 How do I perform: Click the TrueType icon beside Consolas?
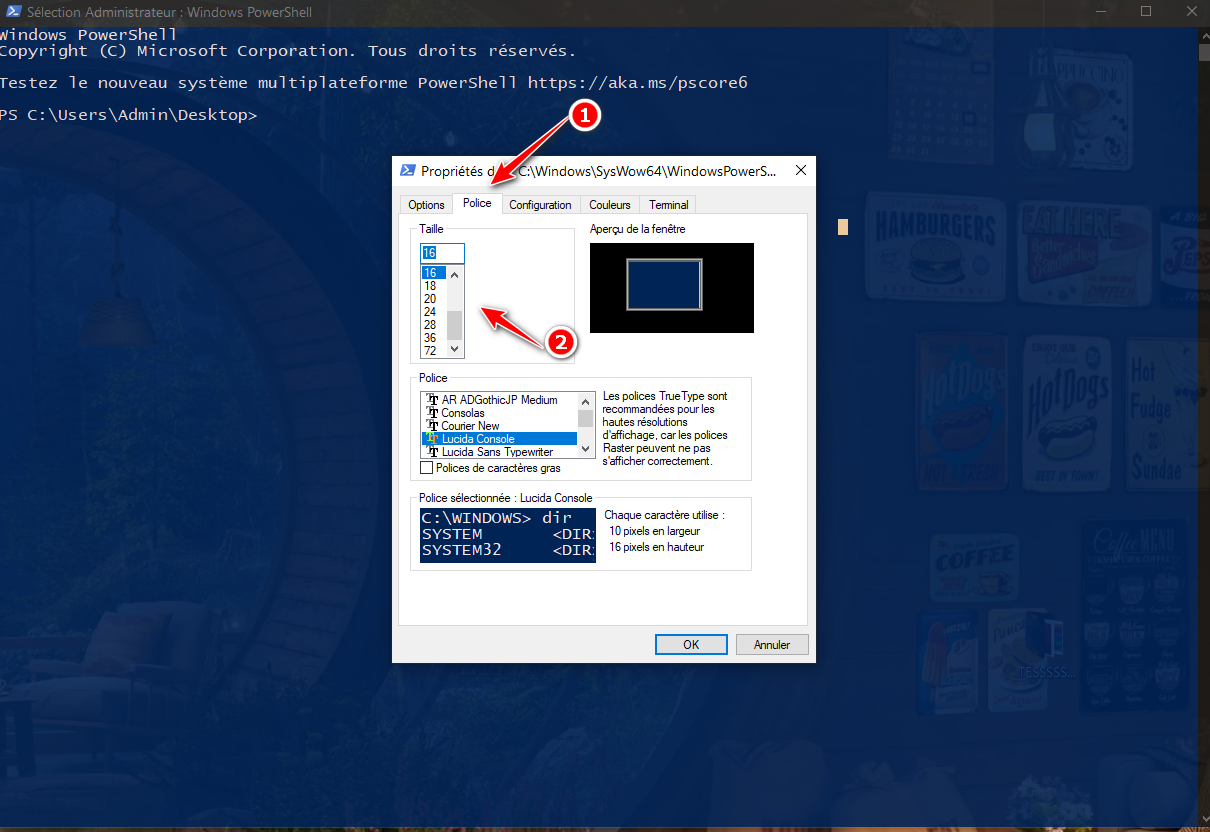point(433,413)
